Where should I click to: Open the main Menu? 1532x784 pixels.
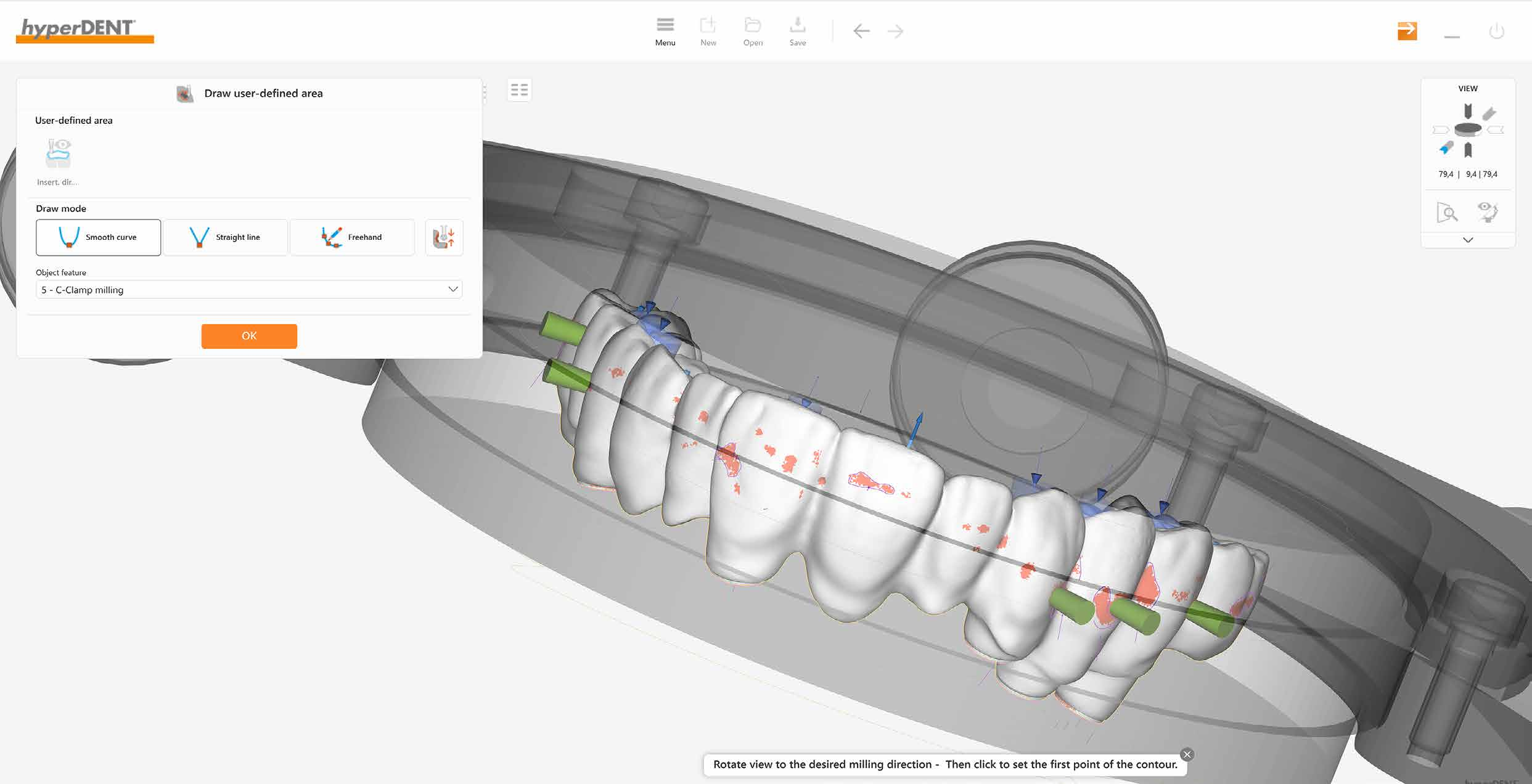click(x=665, y=31)
